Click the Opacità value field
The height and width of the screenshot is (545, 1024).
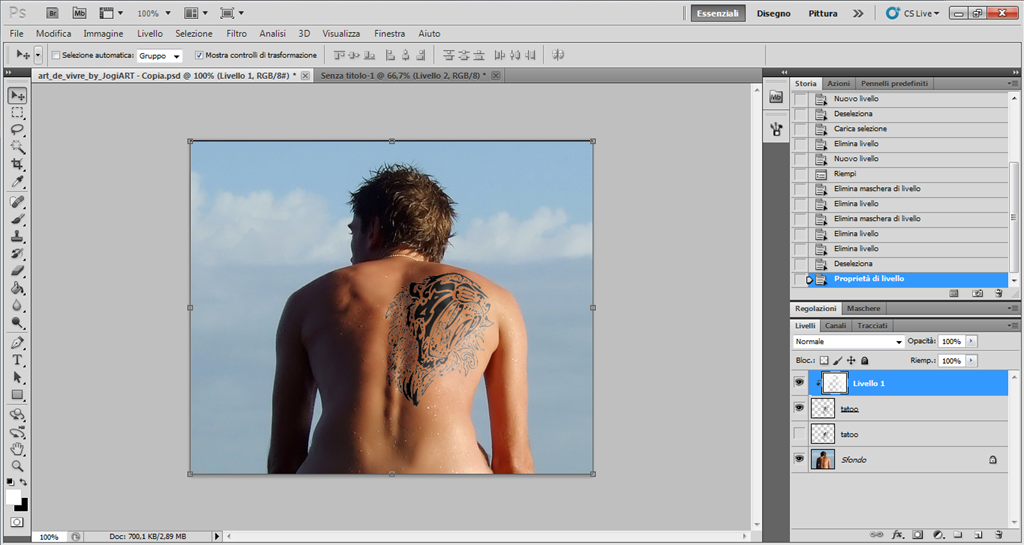pos(952,341)
